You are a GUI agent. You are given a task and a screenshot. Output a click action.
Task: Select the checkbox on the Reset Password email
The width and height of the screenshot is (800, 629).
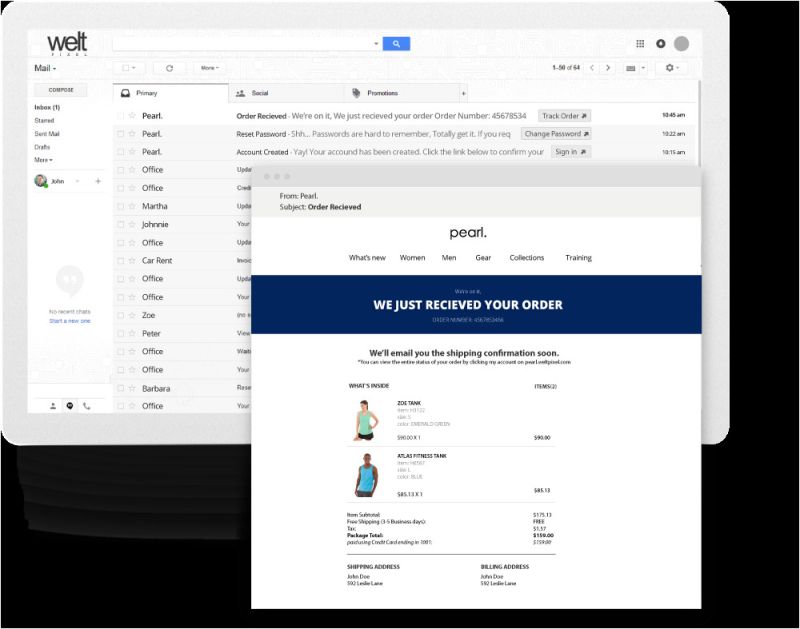[120, 134]
